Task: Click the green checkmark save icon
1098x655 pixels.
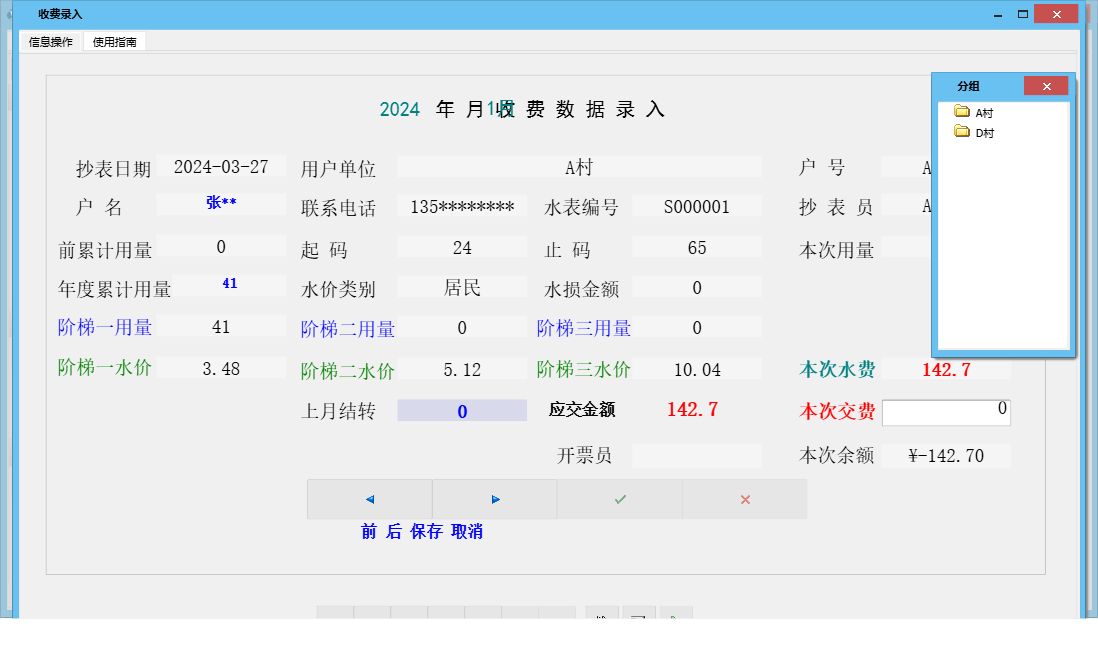Action: pos(619,498)
